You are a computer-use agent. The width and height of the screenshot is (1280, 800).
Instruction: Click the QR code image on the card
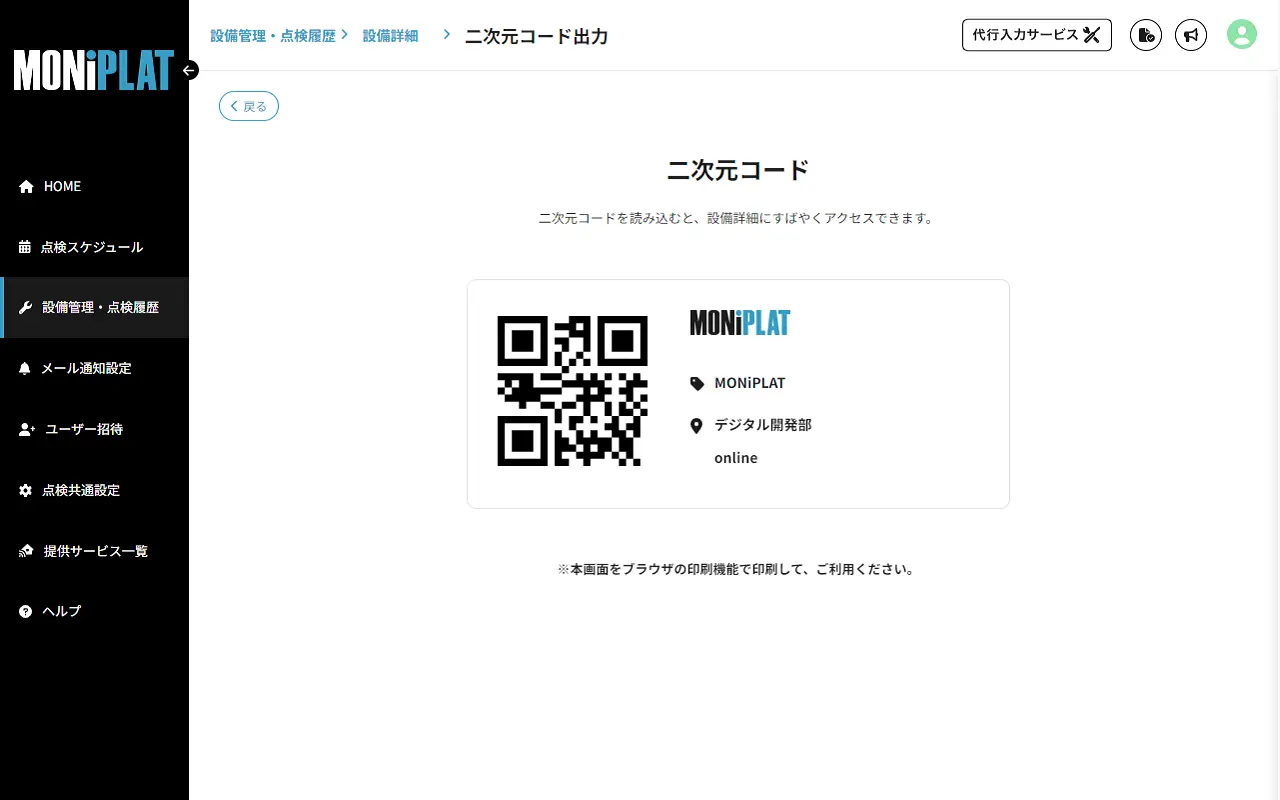[571, 390]
